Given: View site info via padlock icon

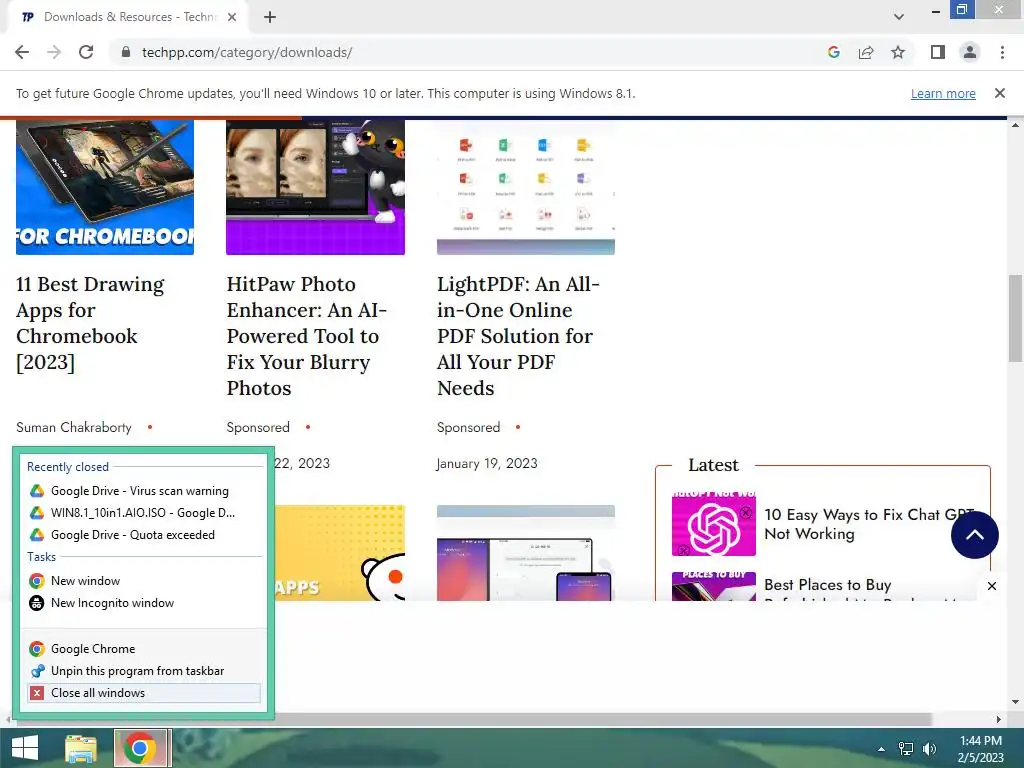Looking at the screenshot, I should coord(126,52).
